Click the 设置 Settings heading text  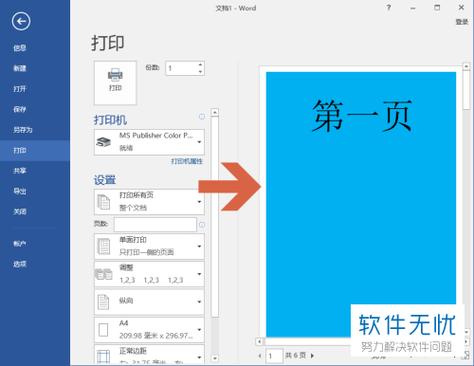coord(105,180)
